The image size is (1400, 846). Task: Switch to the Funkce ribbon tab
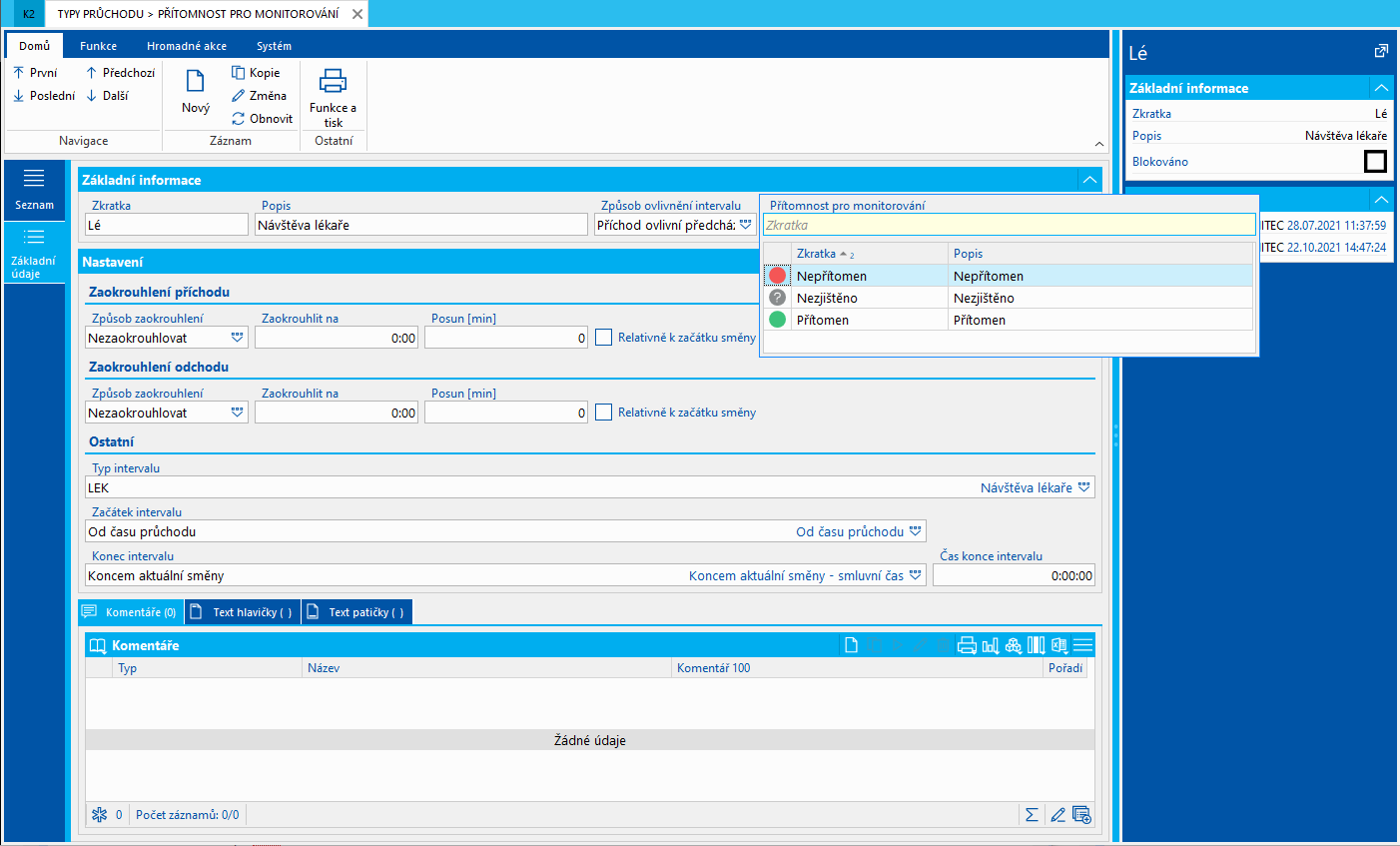click(x=98, y=46)
